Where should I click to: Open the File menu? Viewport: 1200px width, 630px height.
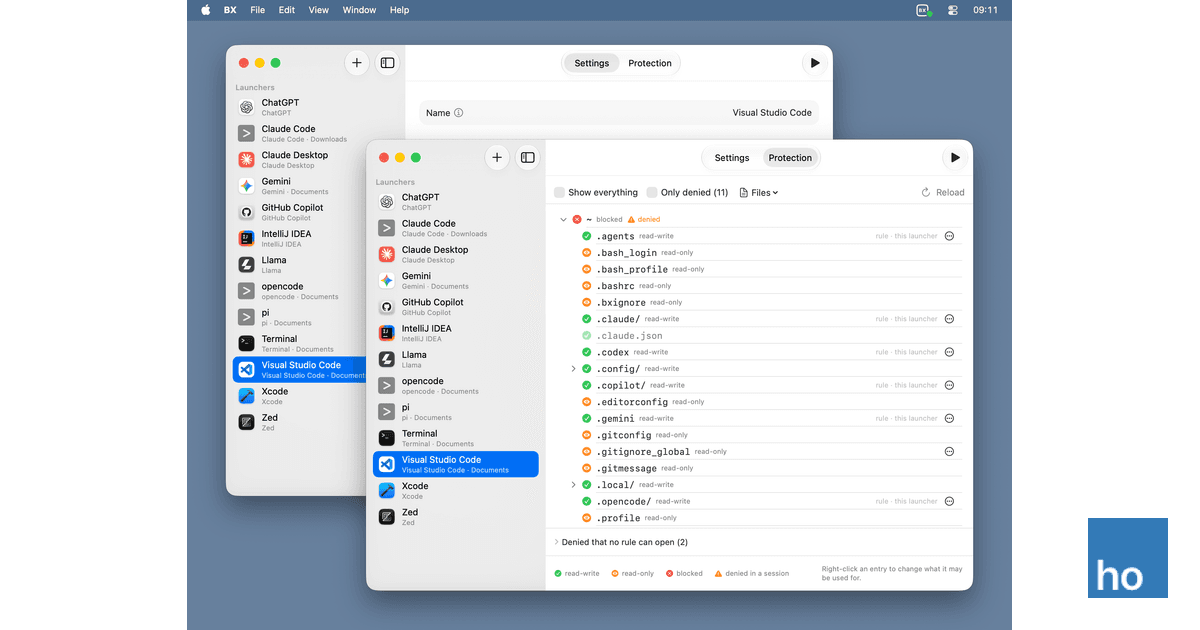point(258,10)
